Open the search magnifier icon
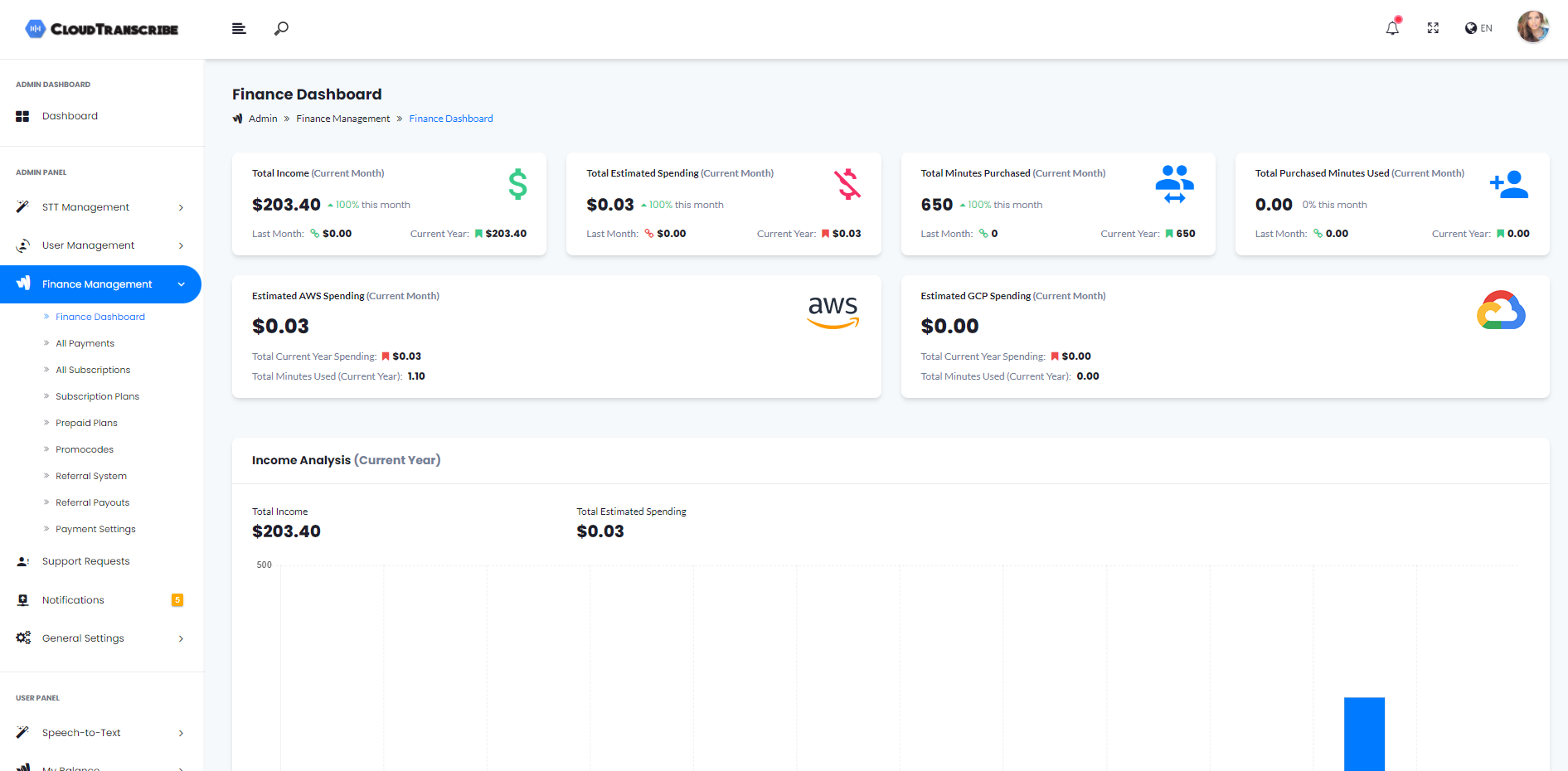Image resolution: width=1568 pixels, height=771 pixels. (281, 29)
